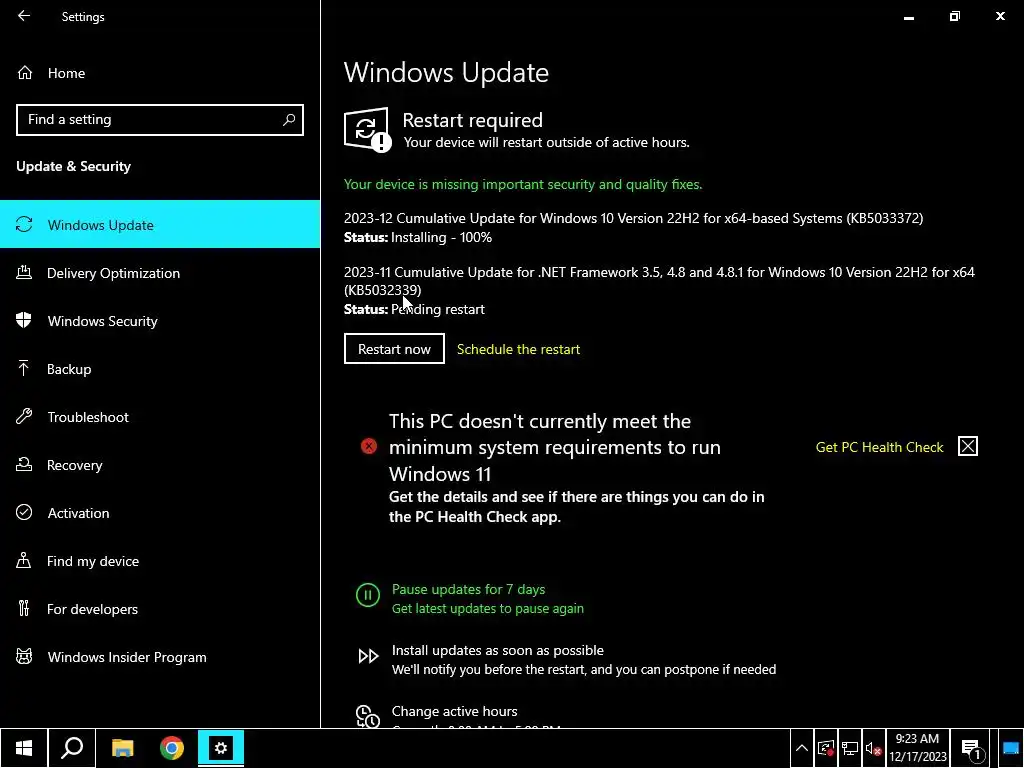The height and width of the screenshot is (768, 1024).
Task: Click the Windows Security shield icon
Action: coord(24,320)
